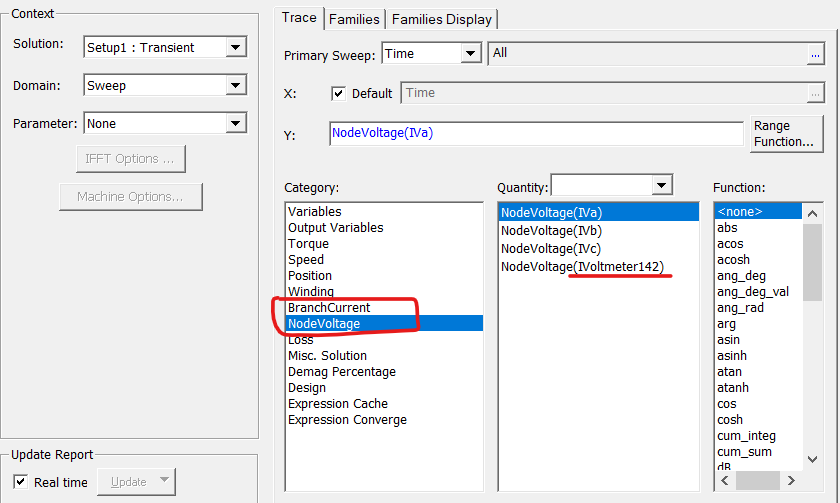Toggle the Default X checkbox
This screenshot has width=840, height=503.
pyautogui.click(x=338, y=94)
